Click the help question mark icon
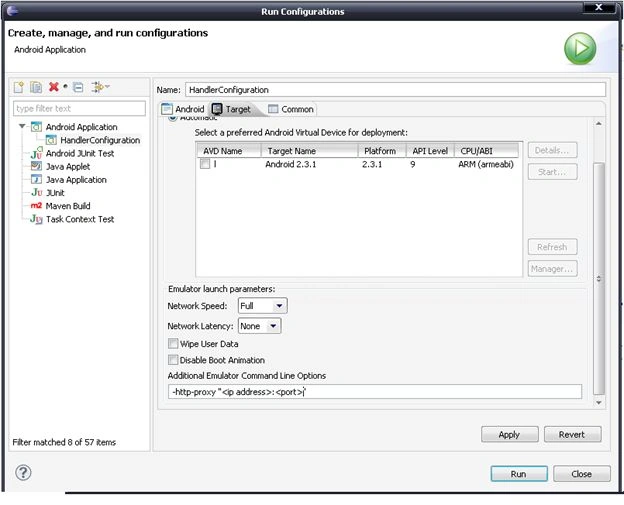The width and height of the screenshot is (624, 505). coord(23,473)
